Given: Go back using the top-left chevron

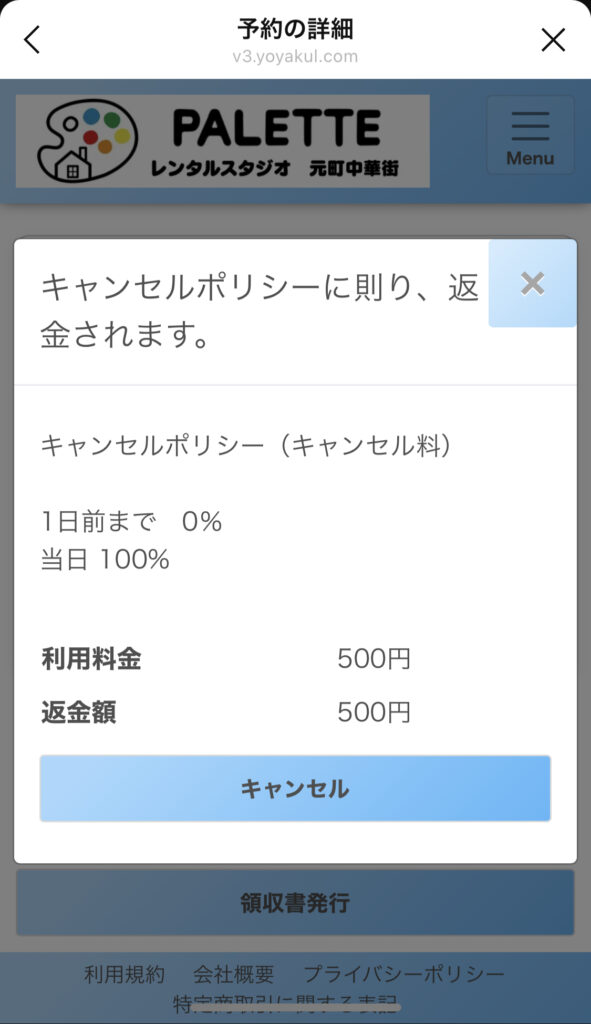Looking at the screenshot, I should point(32,40).
